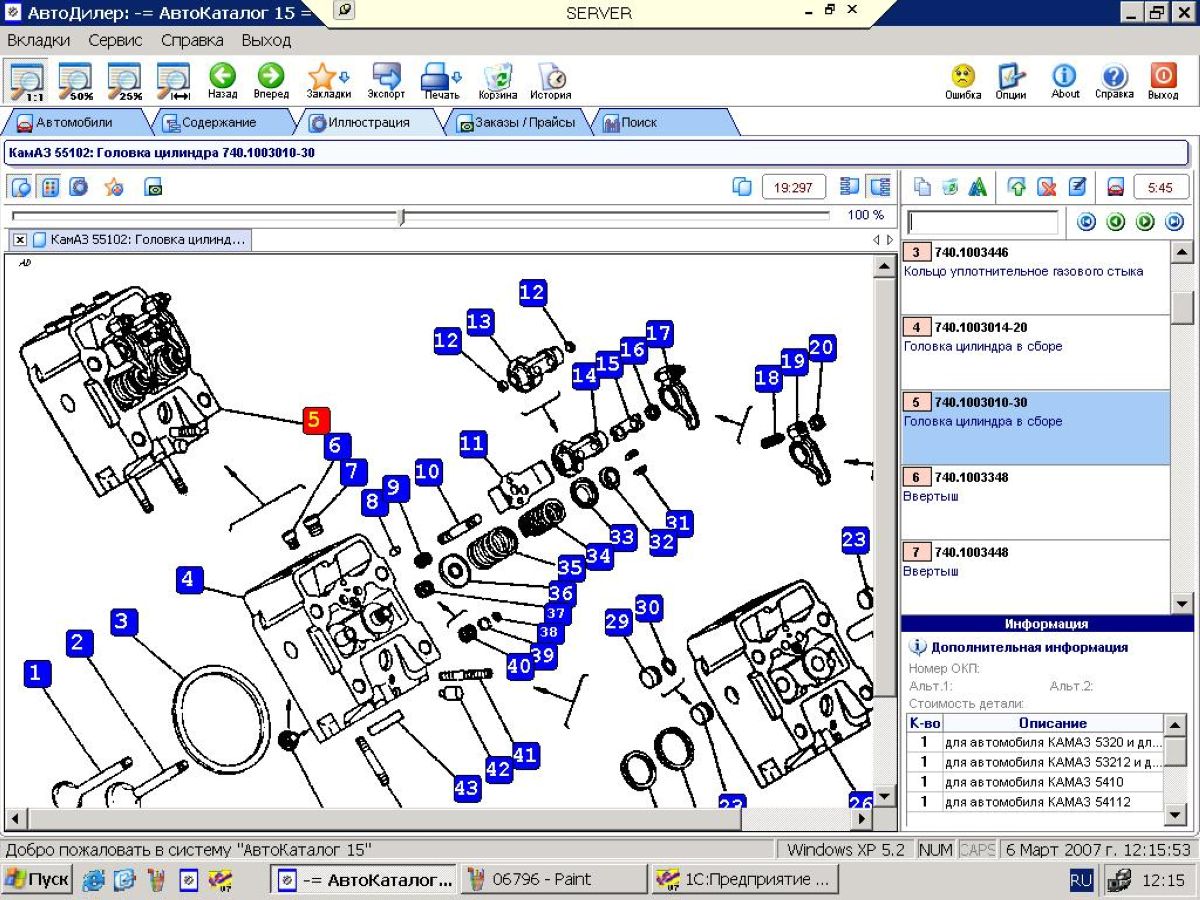Click the zoom slider handle

(402, 216)
